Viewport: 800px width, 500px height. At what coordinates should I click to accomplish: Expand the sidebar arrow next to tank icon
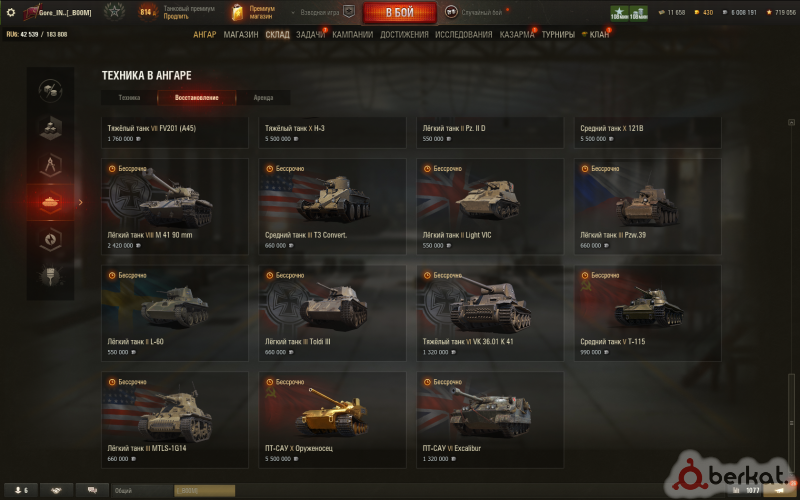pyautogui.click(x=80, y=203)
